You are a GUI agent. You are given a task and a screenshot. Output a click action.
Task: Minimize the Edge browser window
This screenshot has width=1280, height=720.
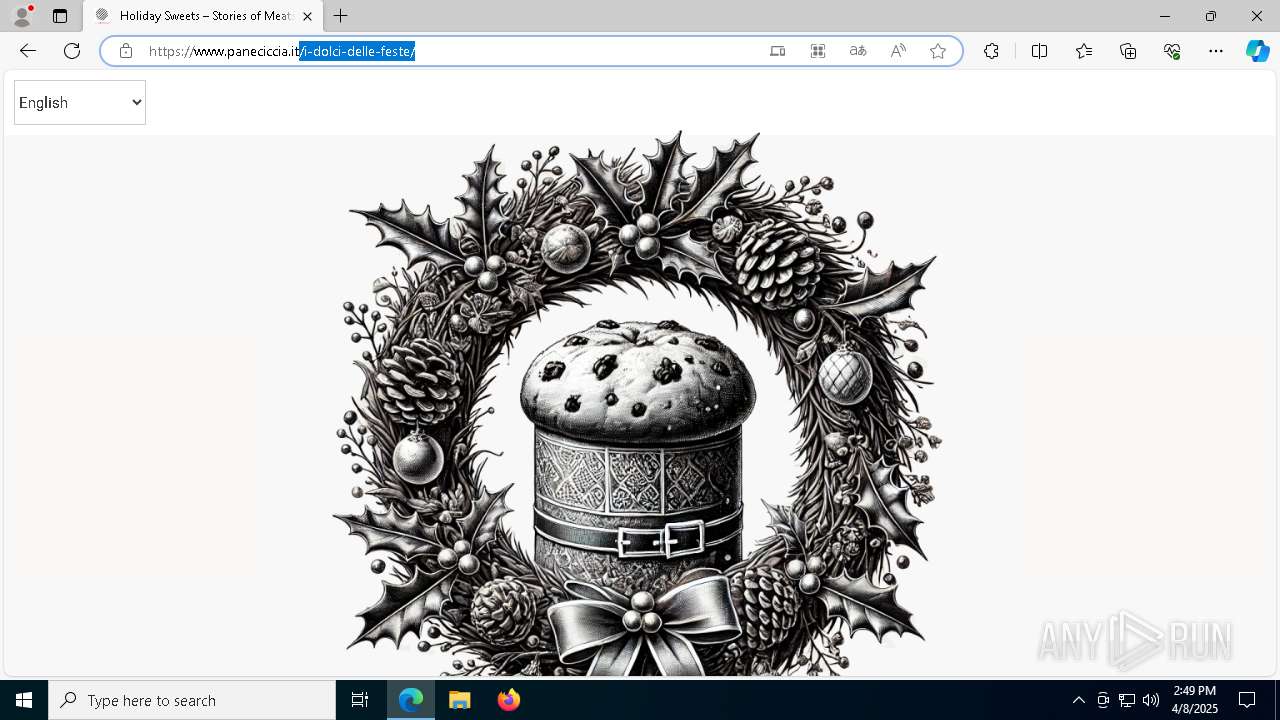point(1165,16)
